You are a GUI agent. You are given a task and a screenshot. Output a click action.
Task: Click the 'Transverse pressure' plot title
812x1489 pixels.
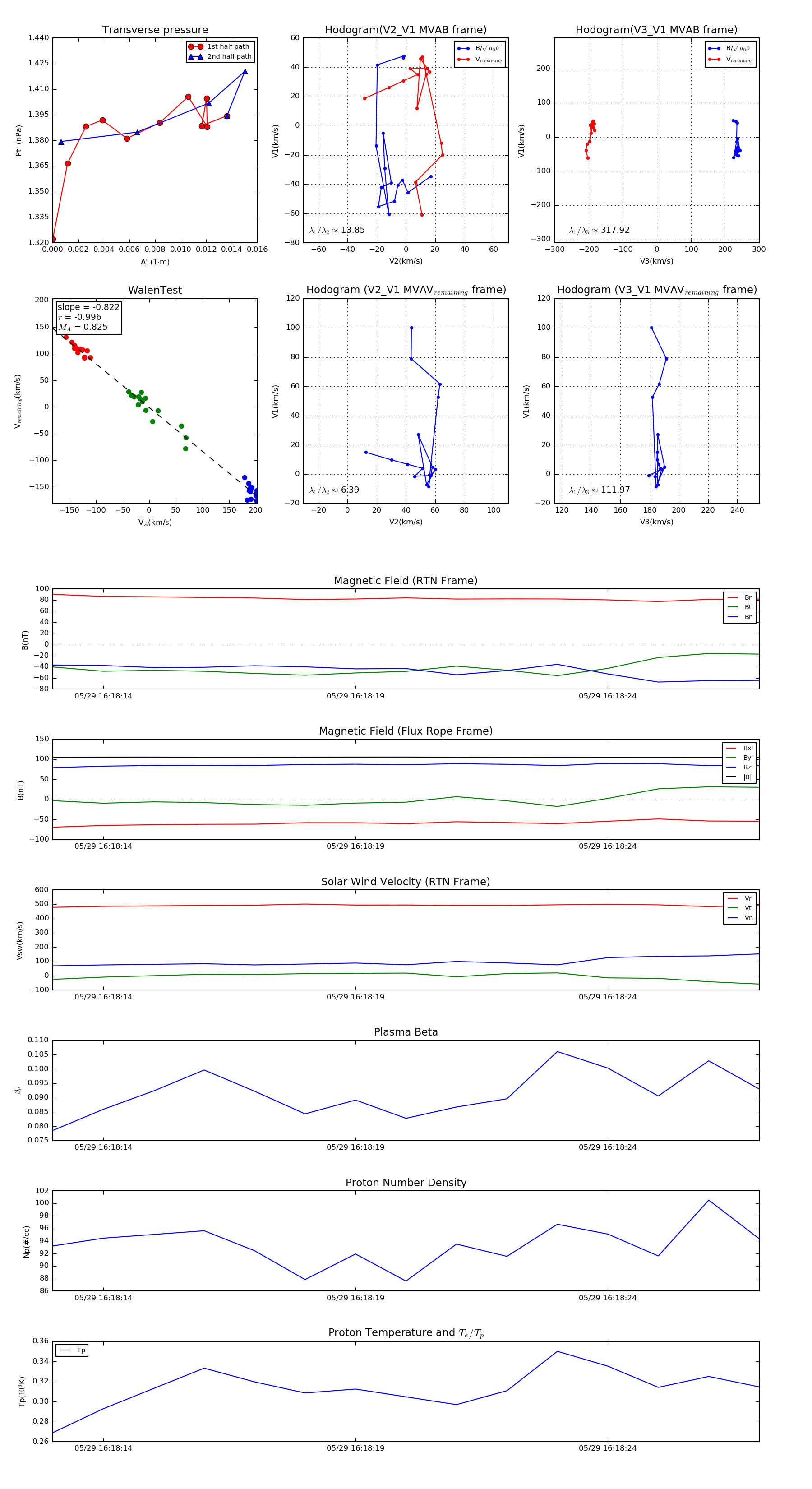click(x=155, y=30)
